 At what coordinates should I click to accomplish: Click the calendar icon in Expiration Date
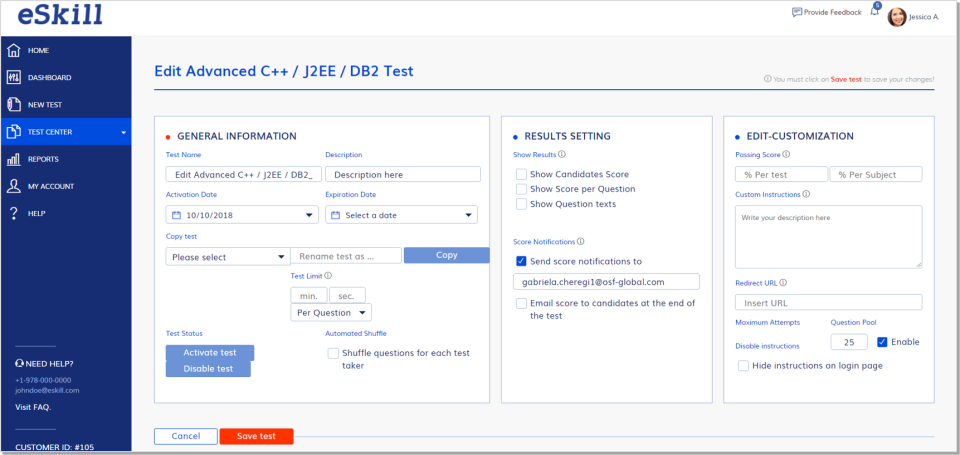click(x=336, y=215)
